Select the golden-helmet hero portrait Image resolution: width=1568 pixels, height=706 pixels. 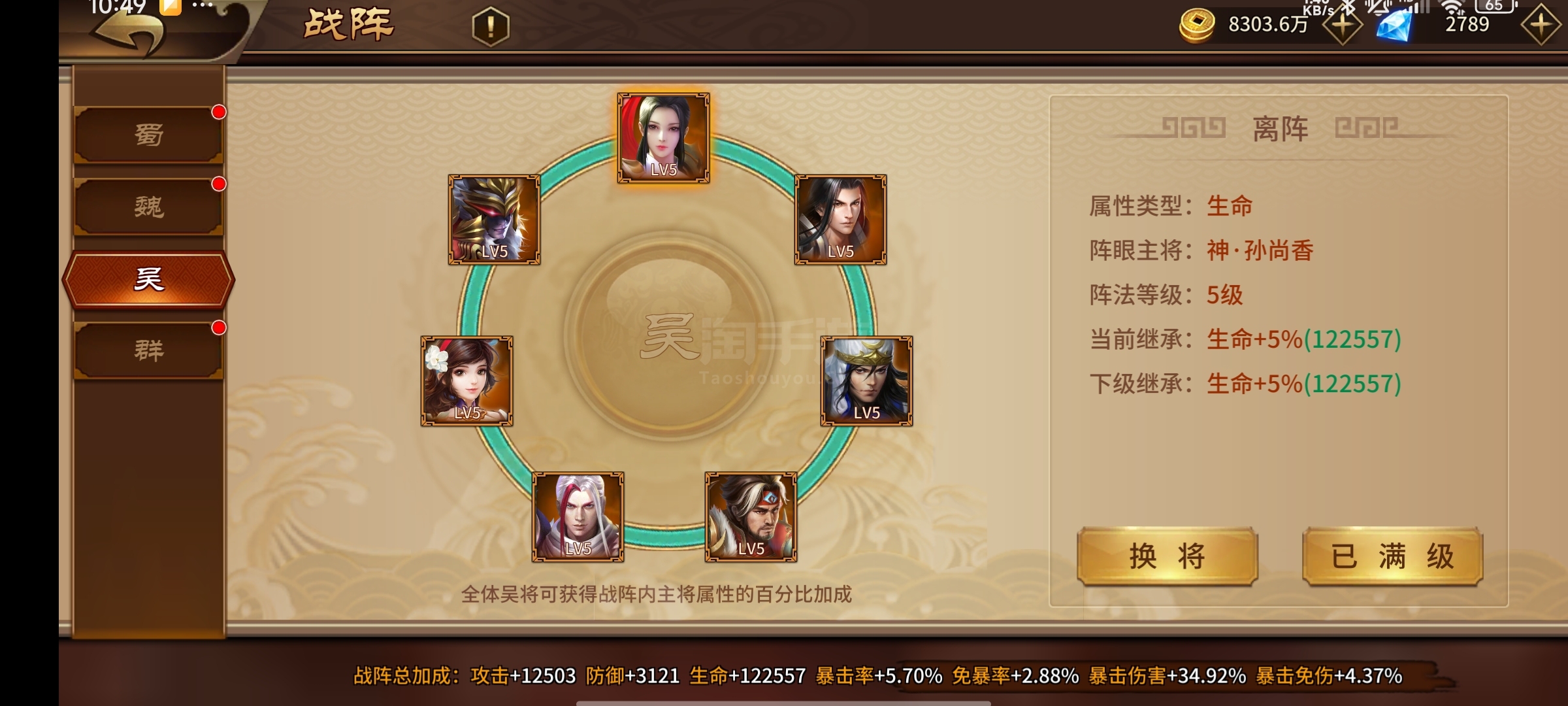(494, 220)
